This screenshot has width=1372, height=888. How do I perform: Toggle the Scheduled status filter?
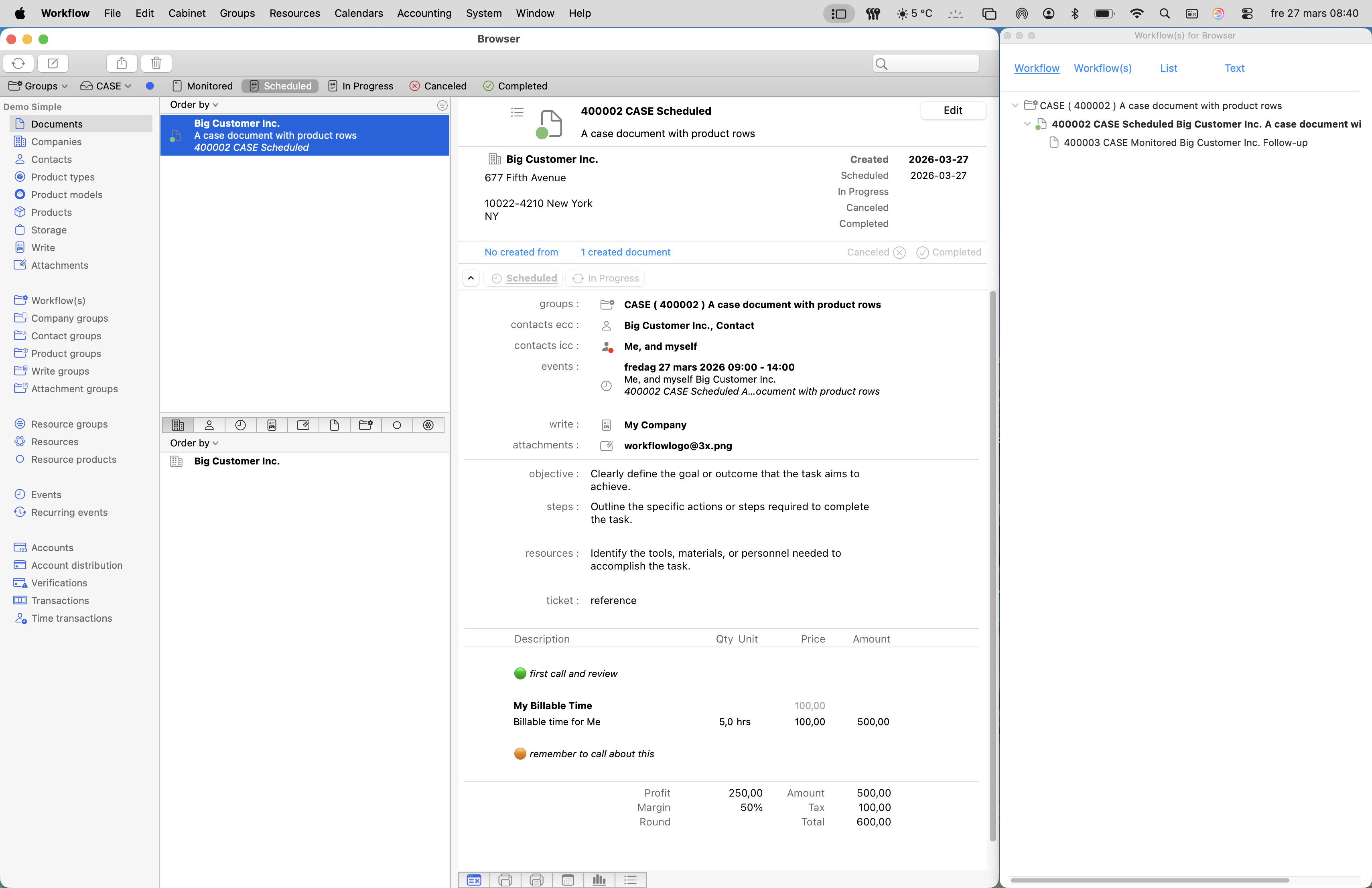point(280,86)
